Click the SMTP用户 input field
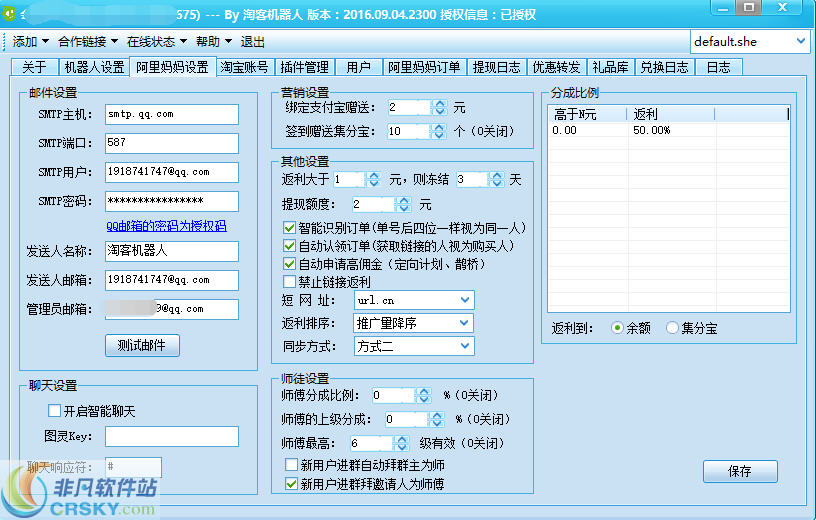 172,172
